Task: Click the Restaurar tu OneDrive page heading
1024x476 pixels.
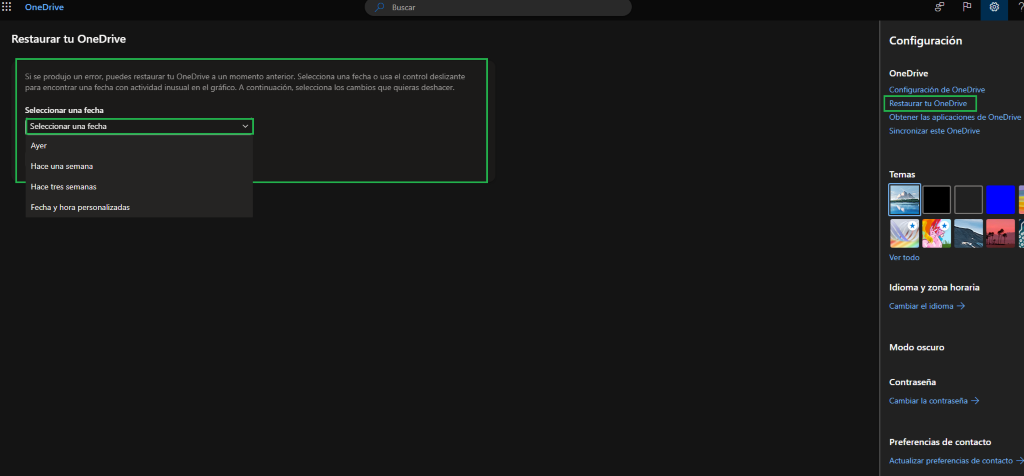Action: [69, 39]
